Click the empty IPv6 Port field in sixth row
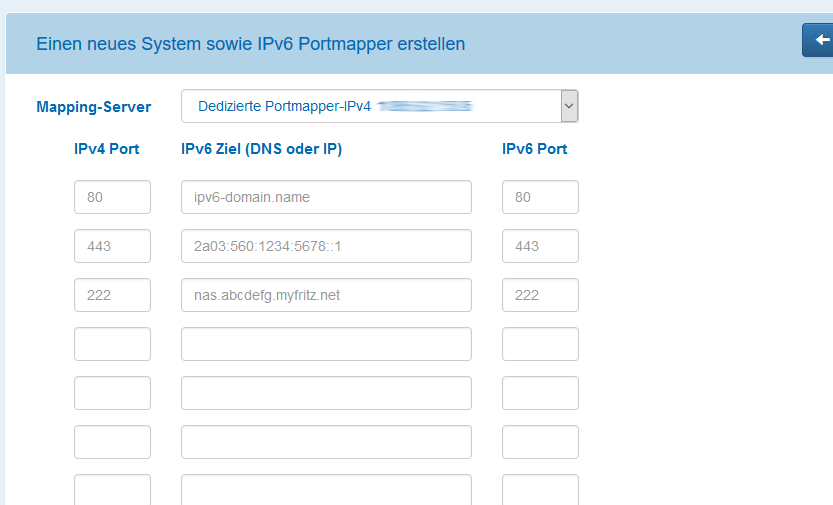This screenshot has width=833, height=505. point(540,442)
